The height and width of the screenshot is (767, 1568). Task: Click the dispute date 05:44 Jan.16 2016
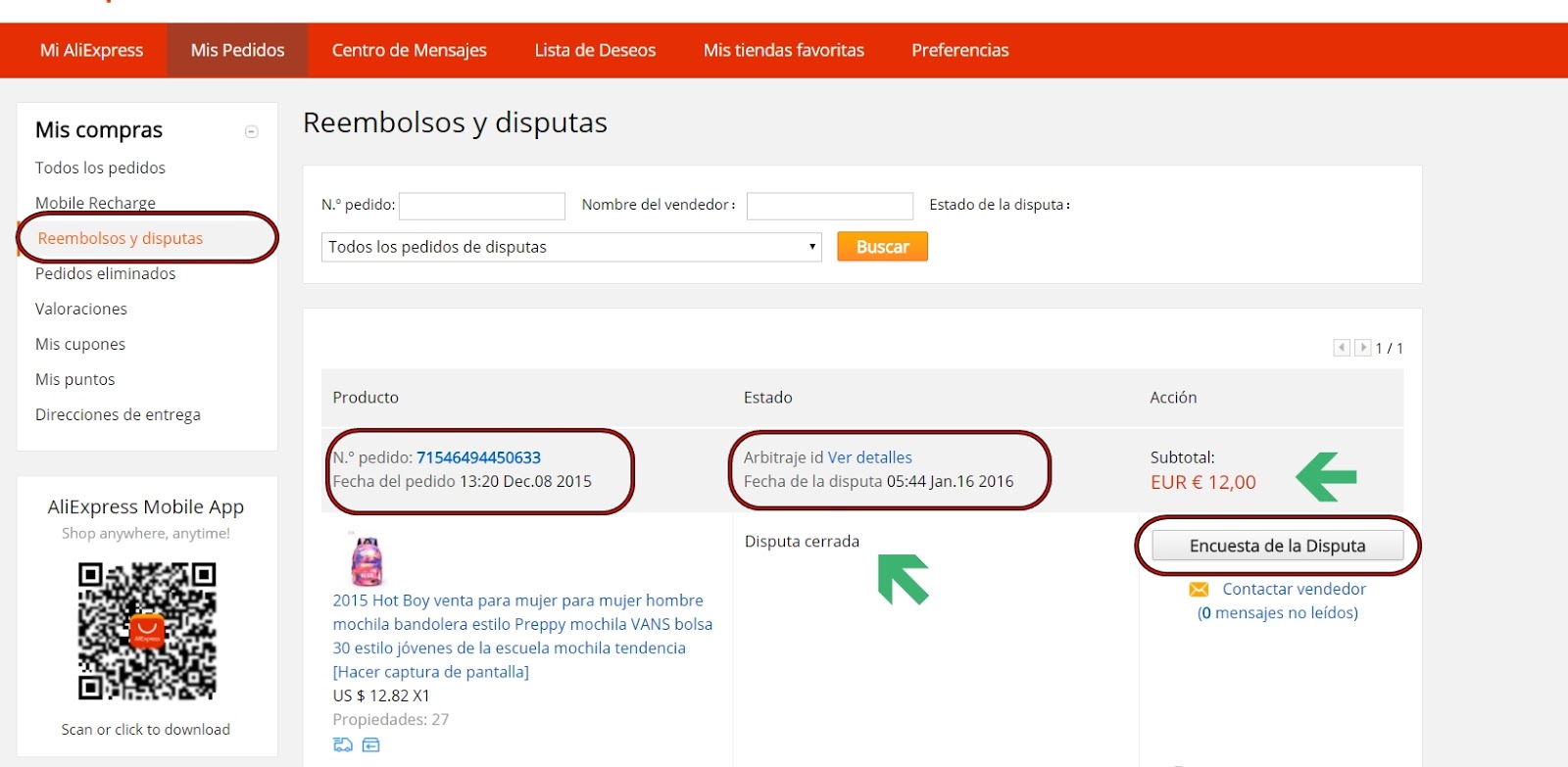click(x=951, y=481)
